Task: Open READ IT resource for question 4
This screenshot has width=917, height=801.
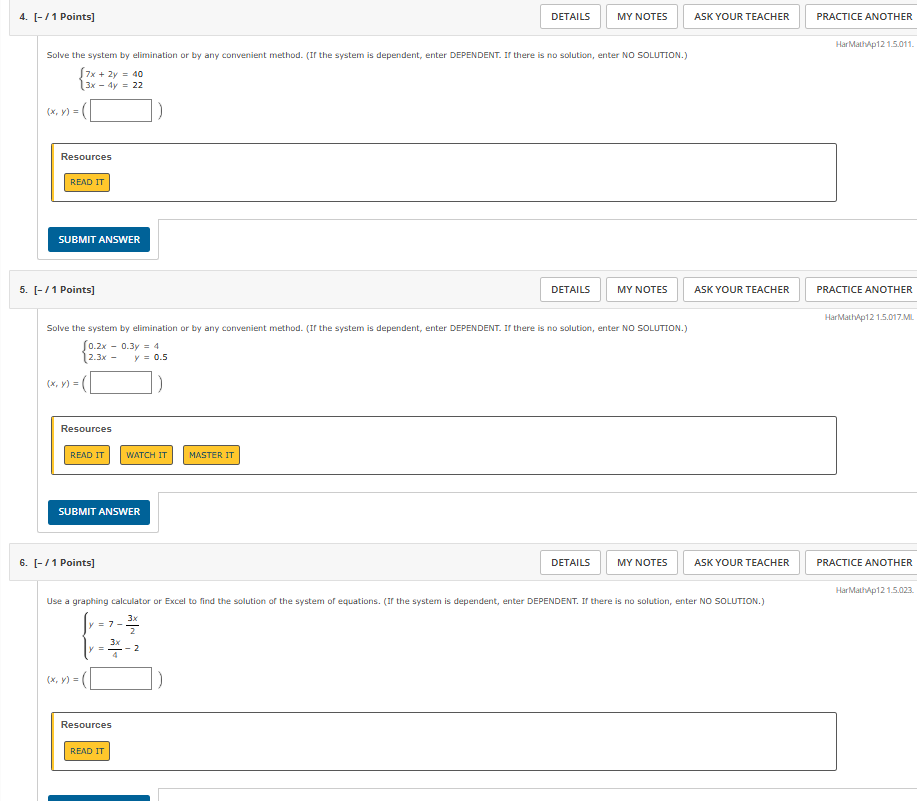Action: pyautogui.click(x=87, y=182)
